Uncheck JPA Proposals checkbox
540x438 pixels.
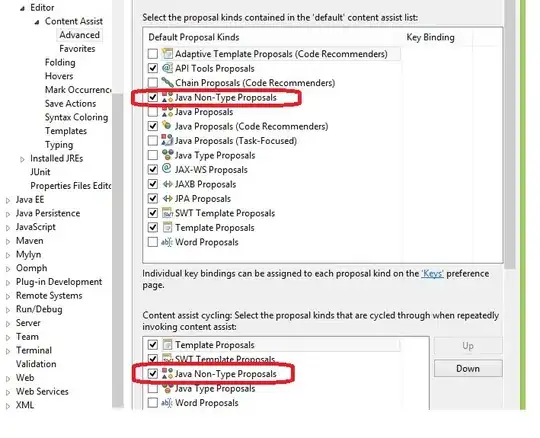pyautogui.click(x=153, y=199)
